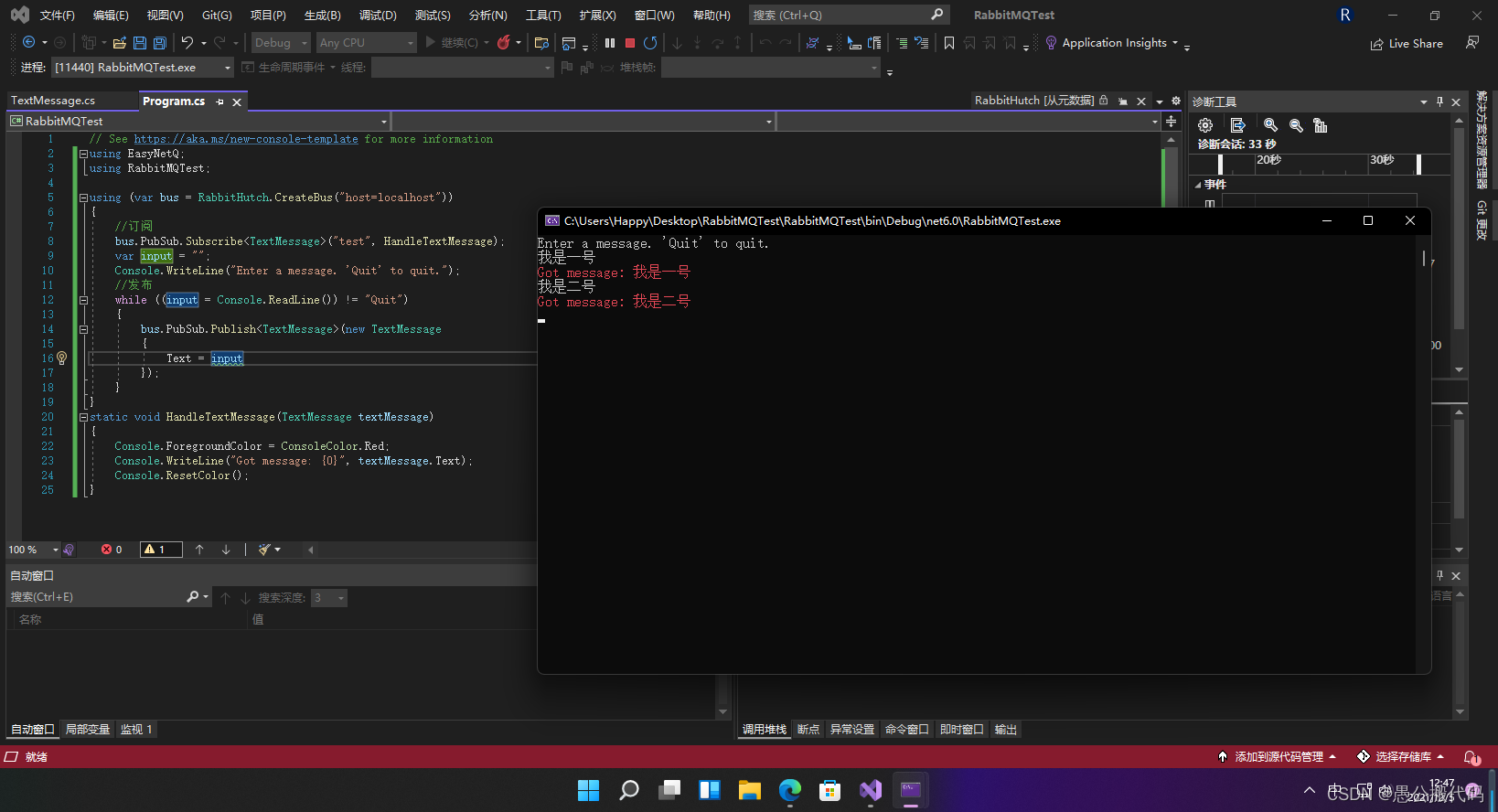Toggle the bookmark icon in the toolbar

[x=949, y=42]
